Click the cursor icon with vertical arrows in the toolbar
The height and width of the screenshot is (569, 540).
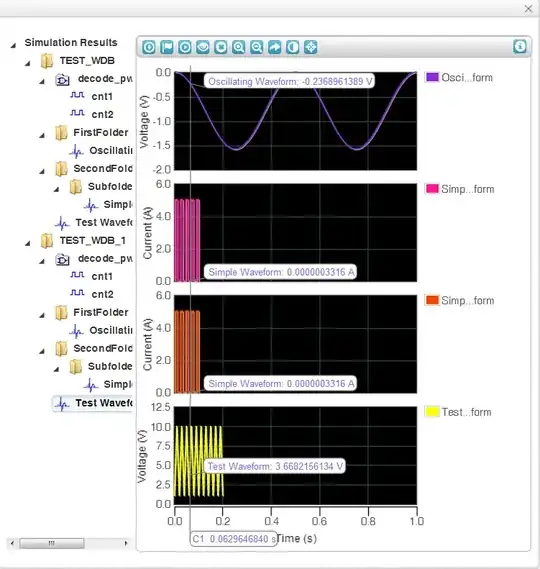point(149,47)
